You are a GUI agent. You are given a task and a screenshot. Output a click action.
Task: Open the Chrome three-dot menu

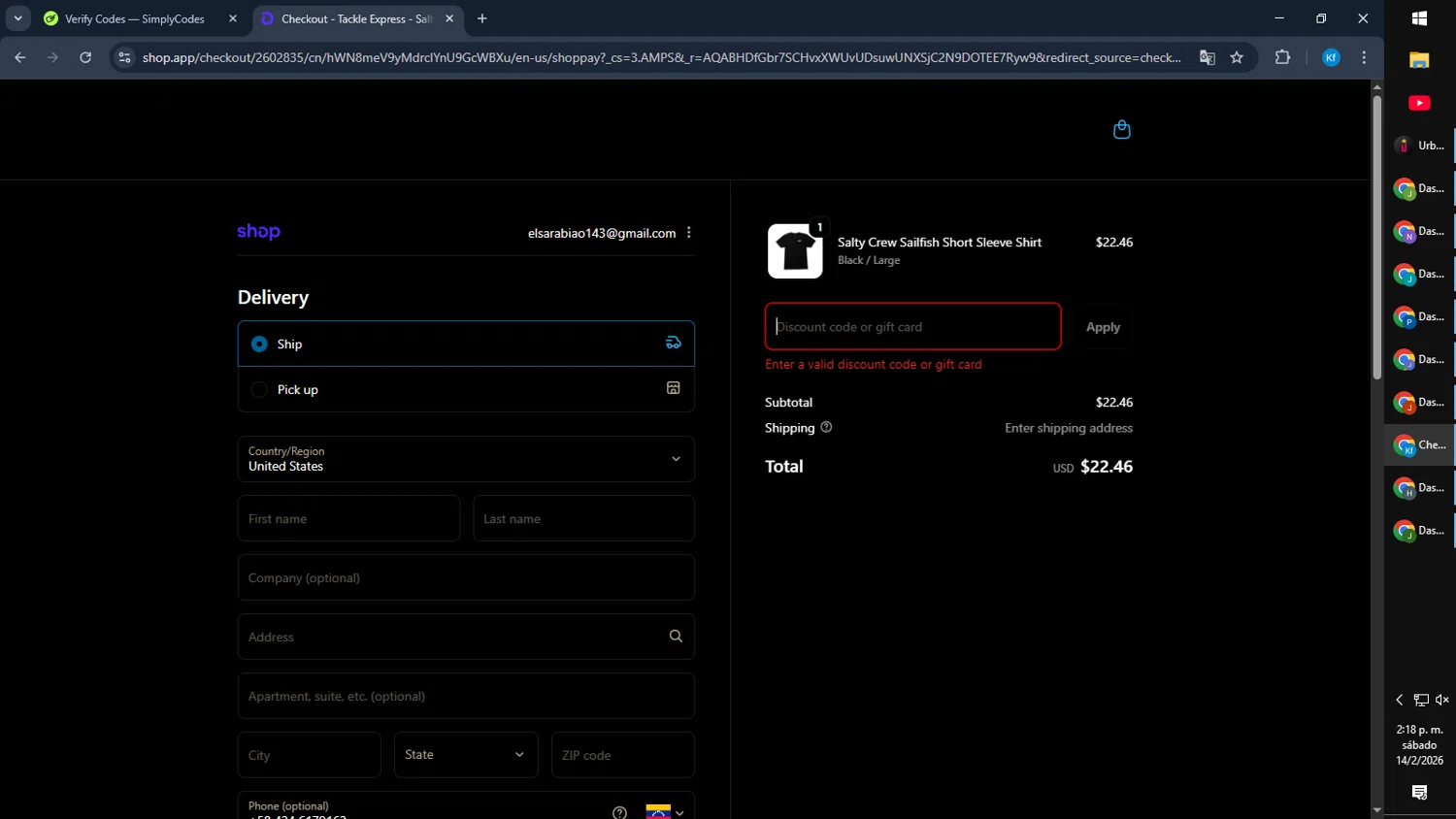(x=1364, y=57)
